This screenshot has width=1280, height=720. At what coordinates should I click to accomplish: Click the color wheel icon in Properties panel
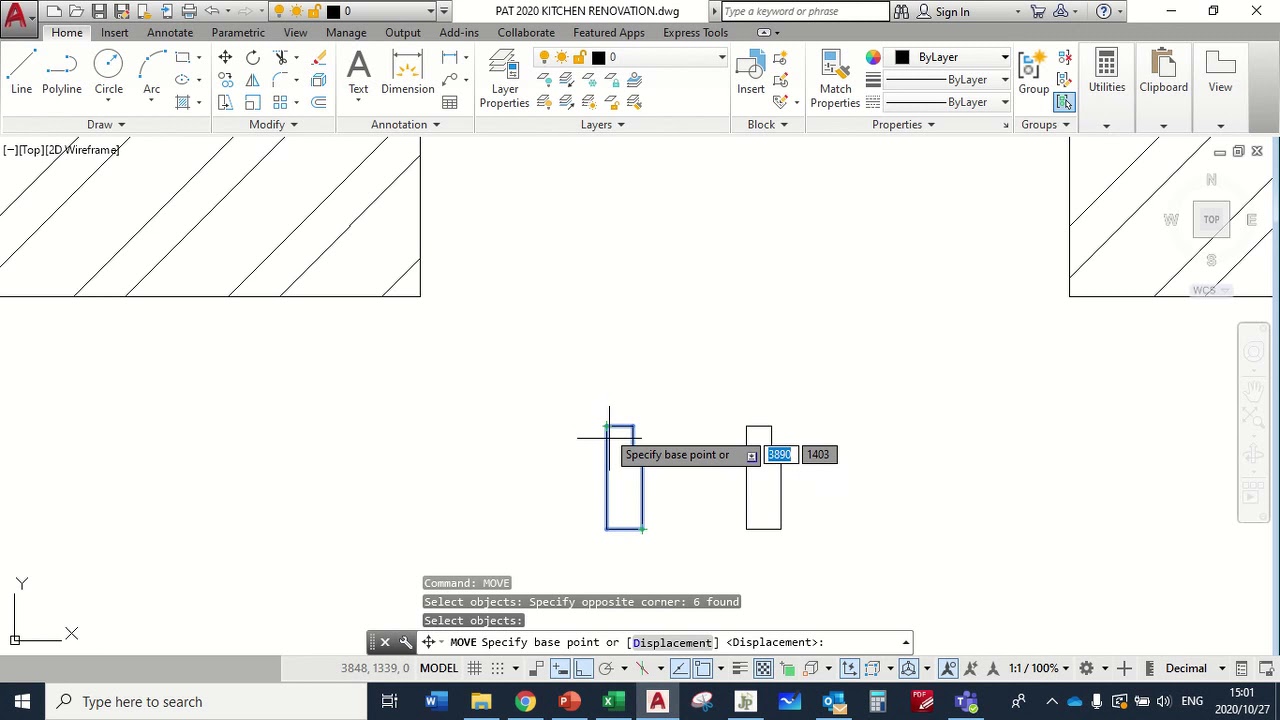tap(873, 57)
